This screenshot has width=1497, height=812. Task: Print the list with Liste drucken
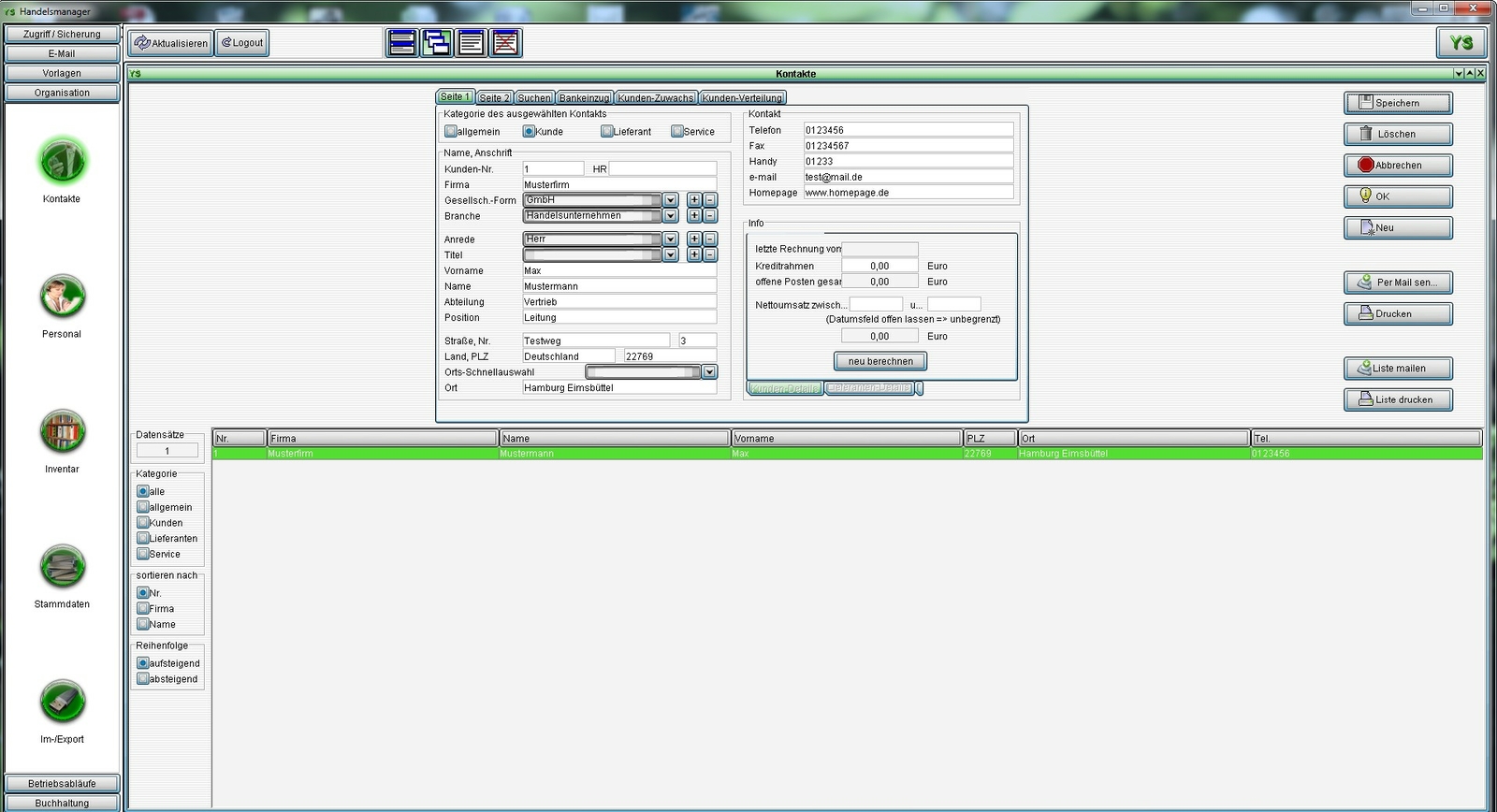coord(1398,399)
